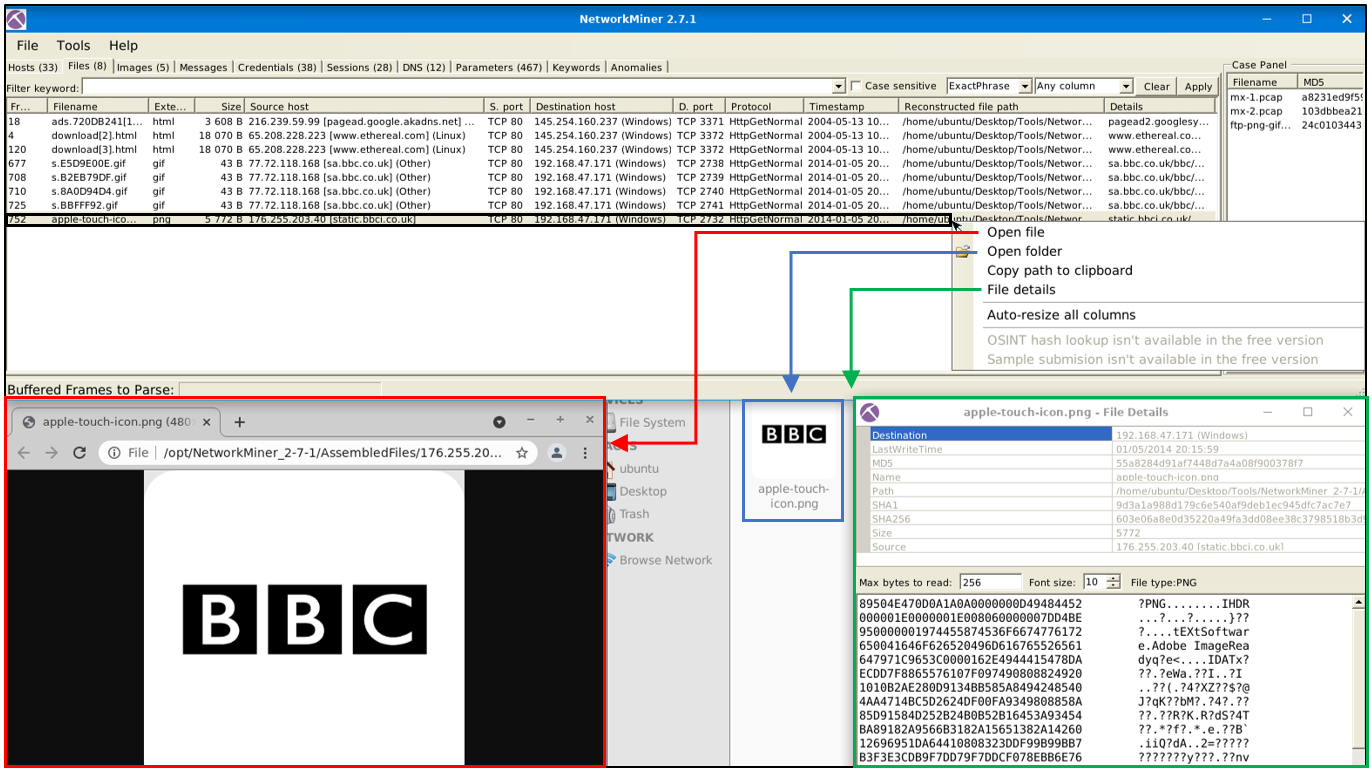The width and height of the screenshot is (1372, 772).
Task: Choose Auto-resize all columns
Action: (1061, 314)
